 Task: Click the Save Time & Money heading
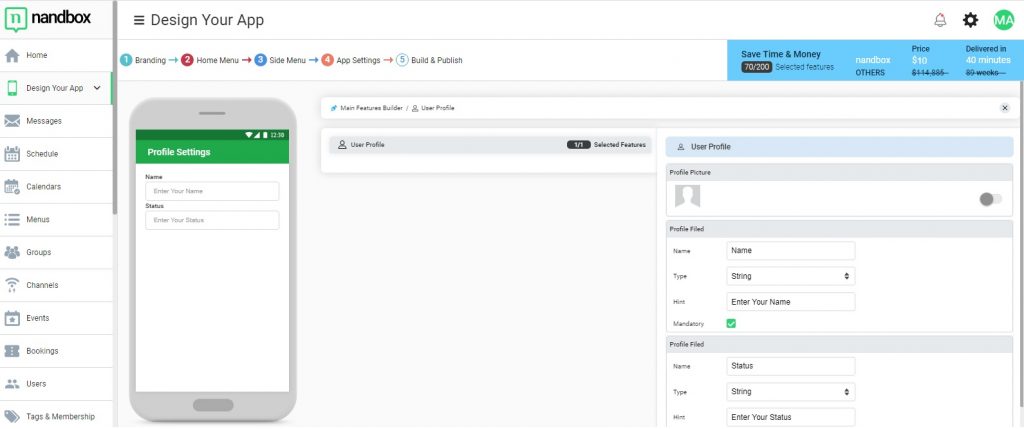click(780, 54)
